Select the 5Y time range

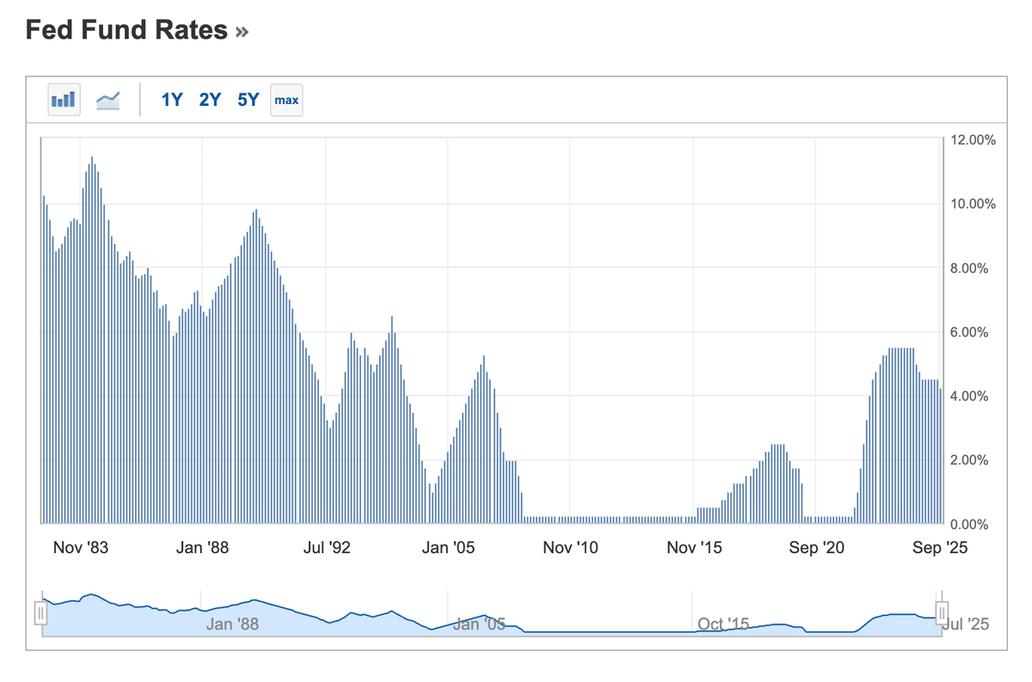[248, 100]
